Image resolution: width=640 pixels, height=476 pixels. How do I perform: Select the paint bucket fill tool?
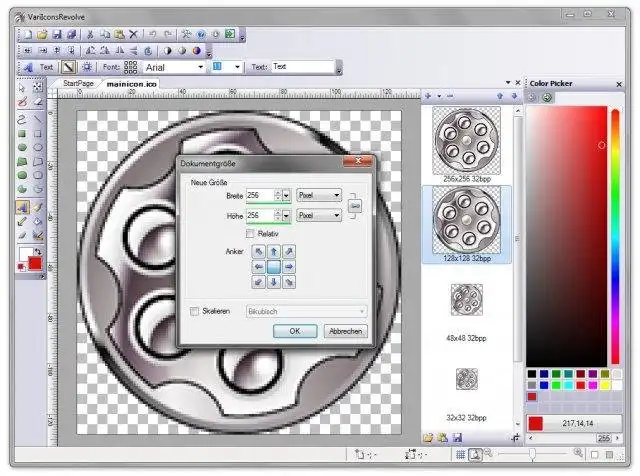(37, 221)
